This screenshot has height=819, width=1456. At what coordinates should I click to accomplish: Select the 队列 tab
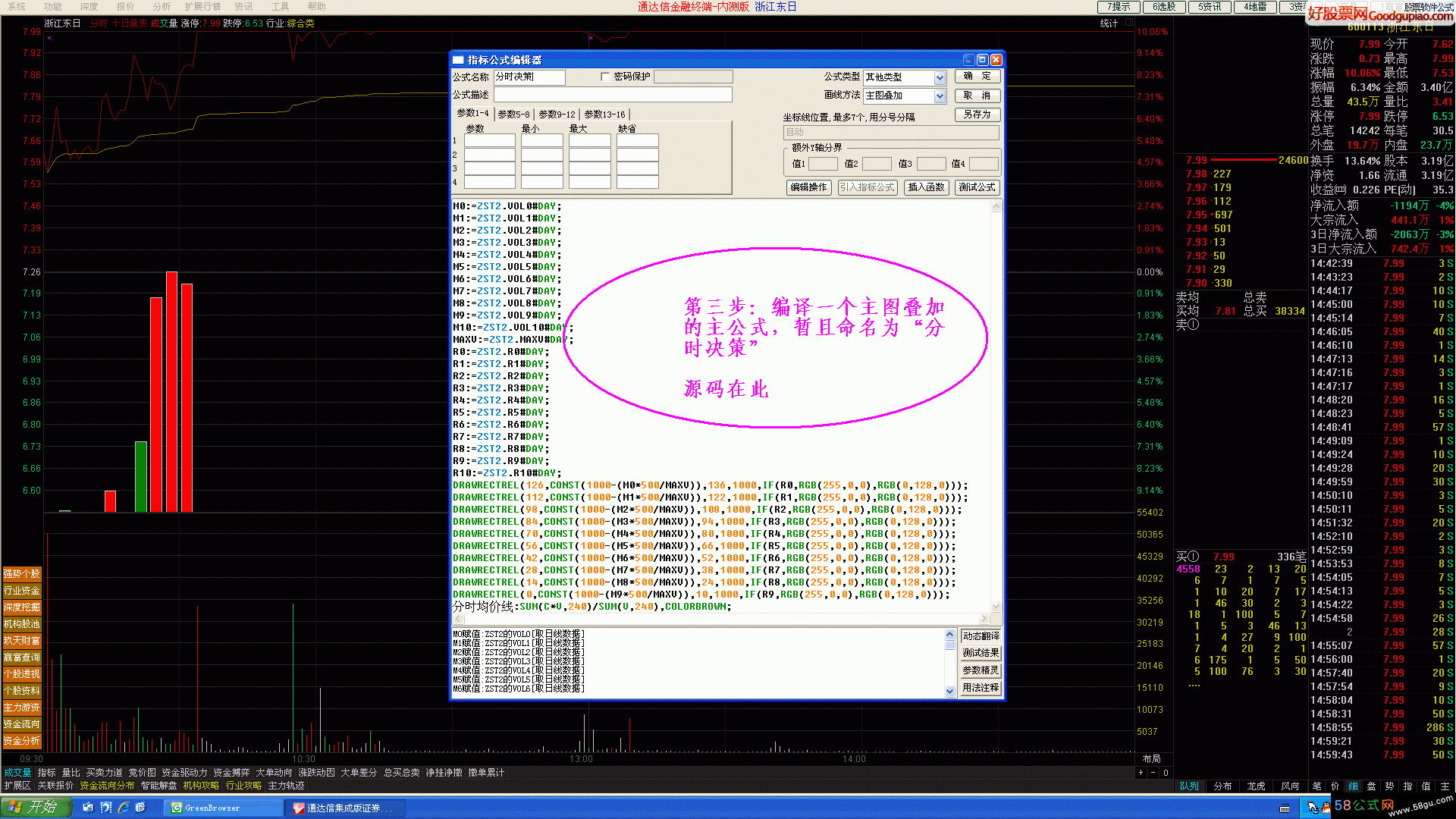pyautogui.click(x=1189, y=786)
